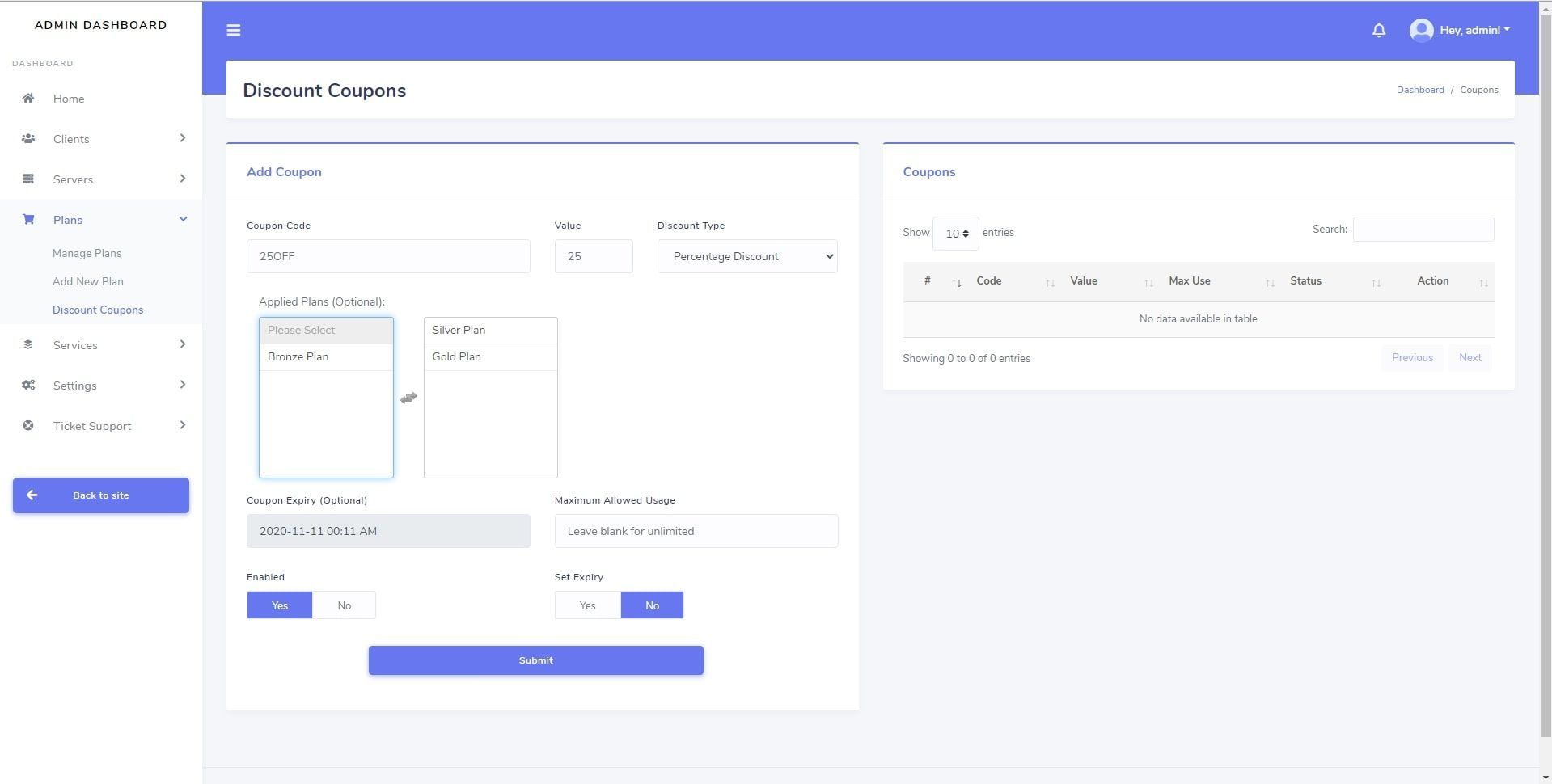
Task: Go to Home in the sidebar
Action: pyautogui.click(x=69, y=99)
